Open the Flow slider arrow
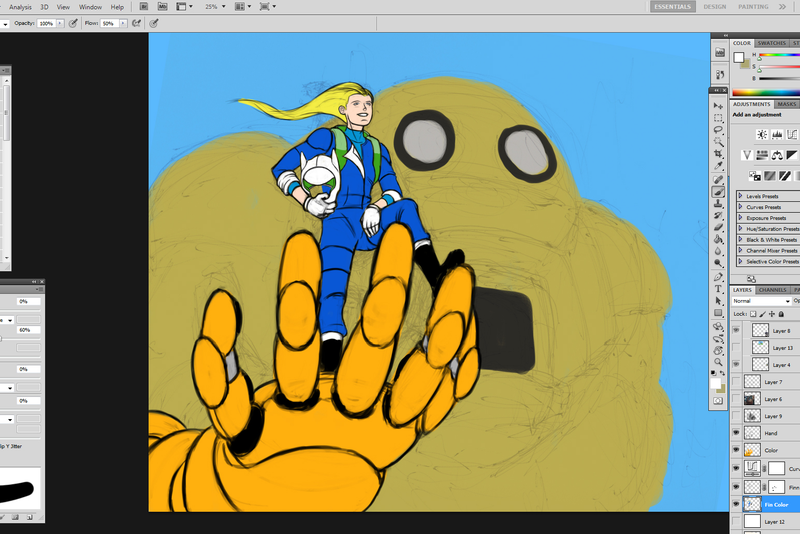800x534 pixels. pyautogui.click(x=123, y=23)
